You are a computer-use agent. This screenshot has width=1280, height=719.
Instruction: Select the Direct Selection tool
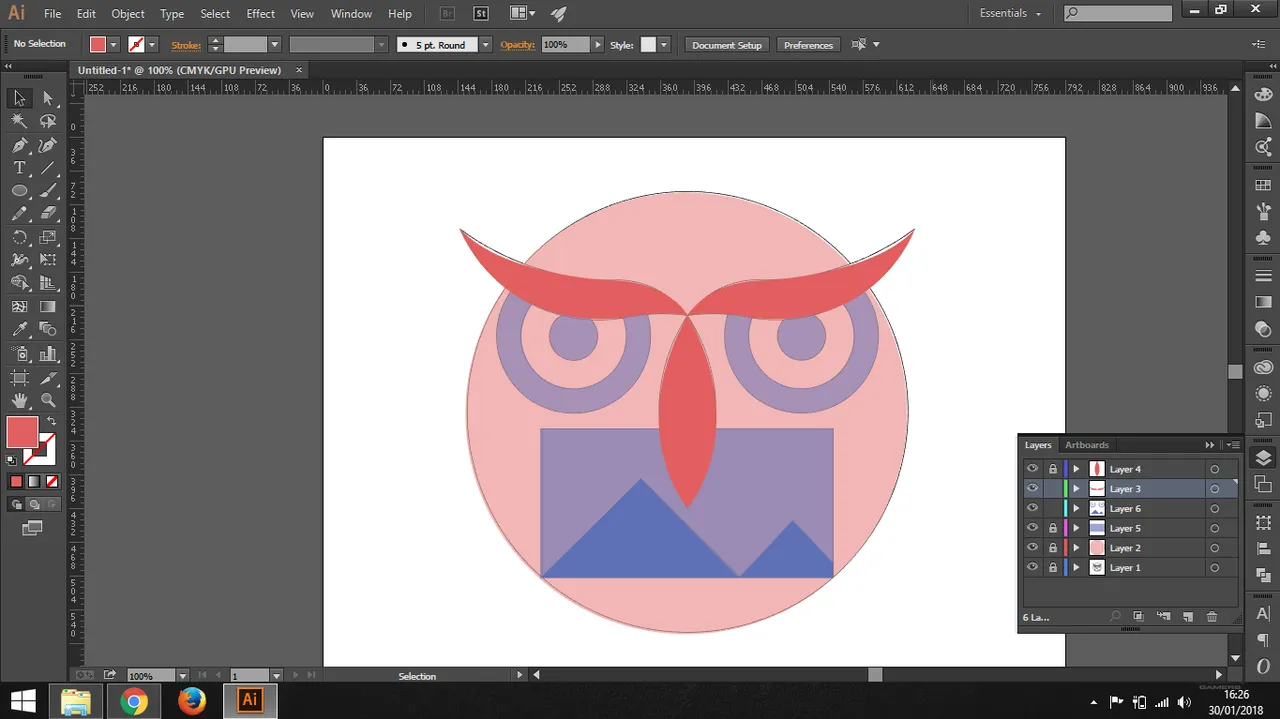tap(47, 98)
